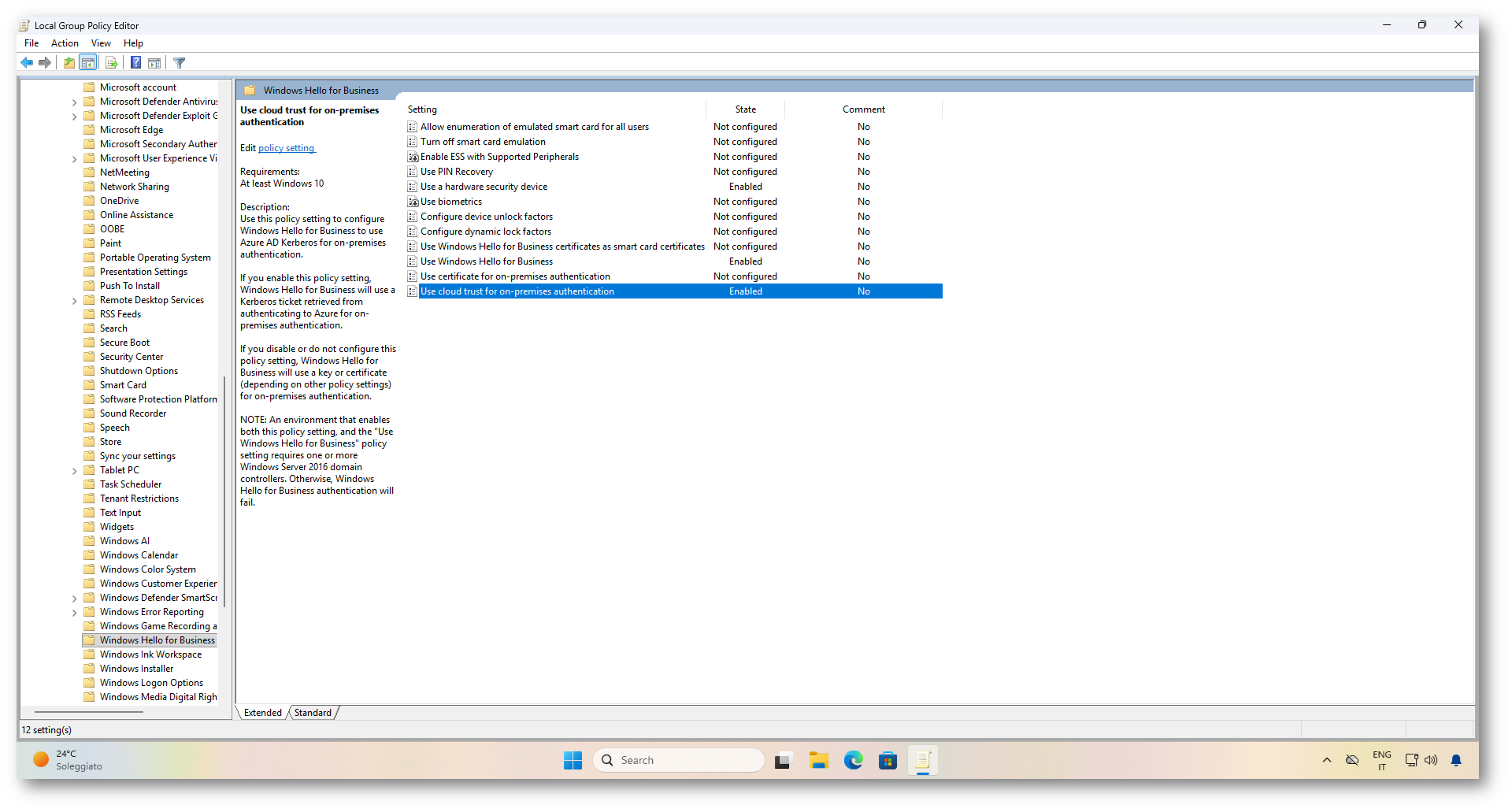Viewport: 1512px width, 812px height.
Task: Sort by the State column header
Action: [746, 109]
